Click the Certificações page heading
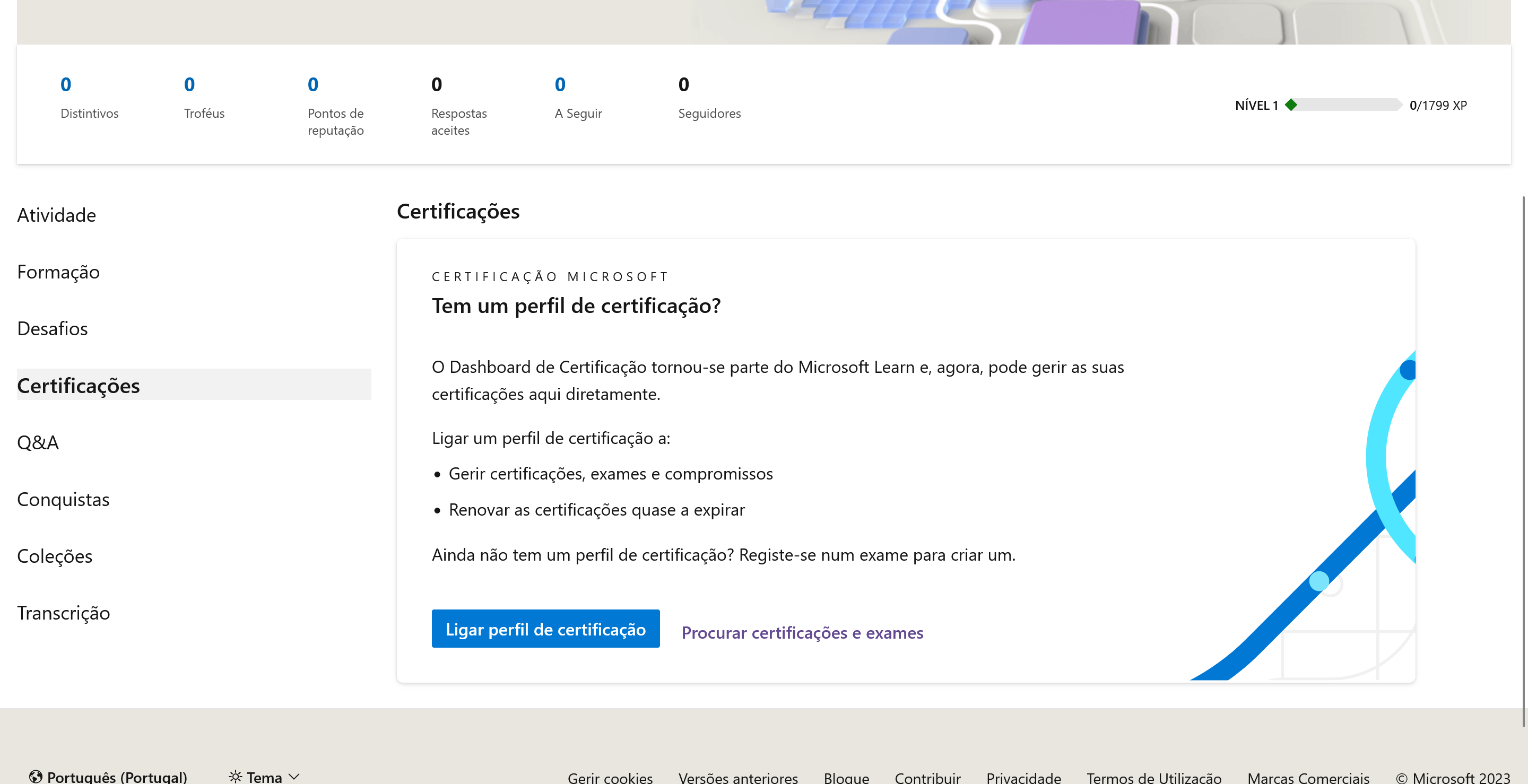This screenshot has width=1528, height=784. click(458, 211)
